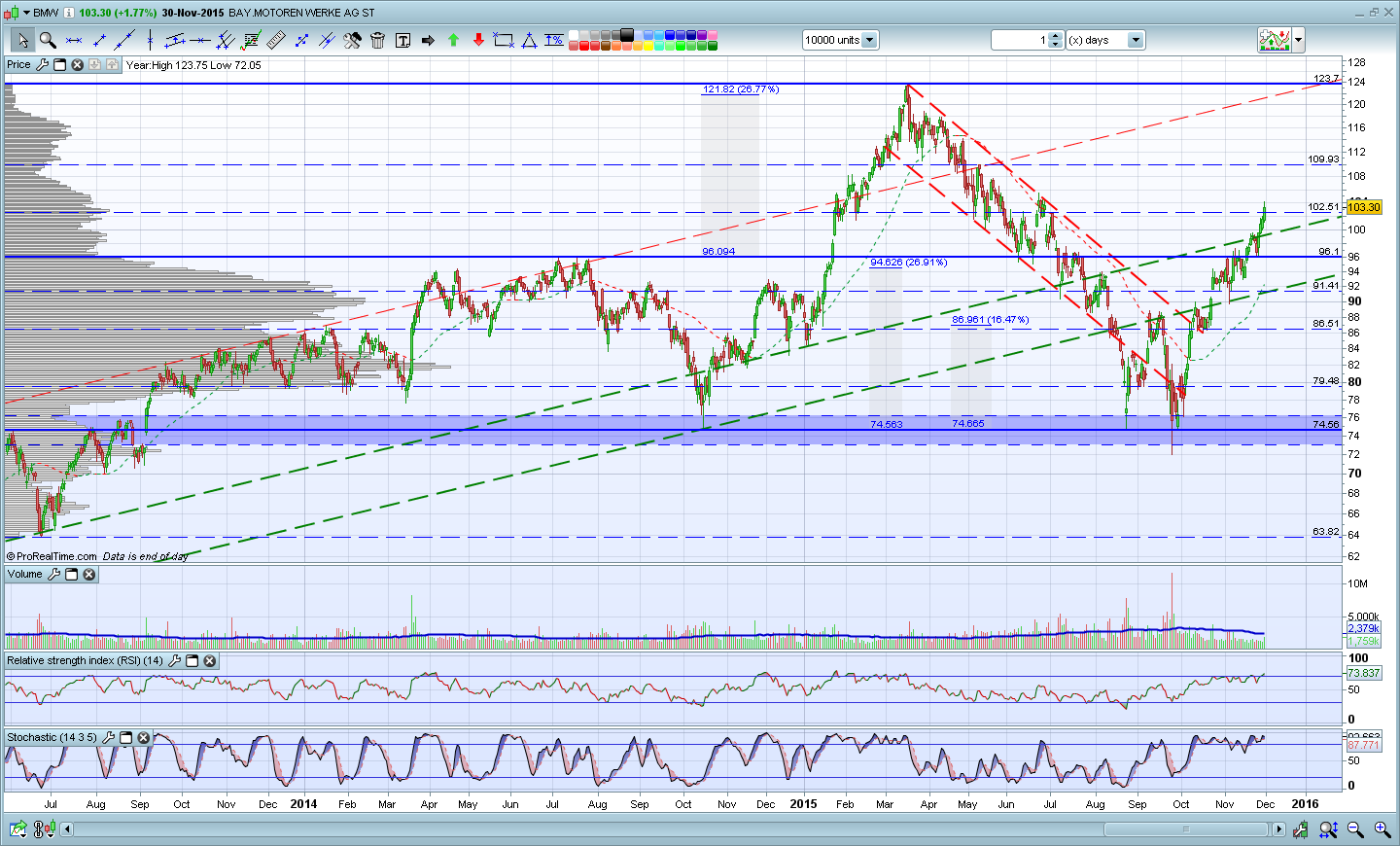Open Volume panel wrench settings
The height and width of the screenshot is (846, 1400).
click(x=53, y=575)
